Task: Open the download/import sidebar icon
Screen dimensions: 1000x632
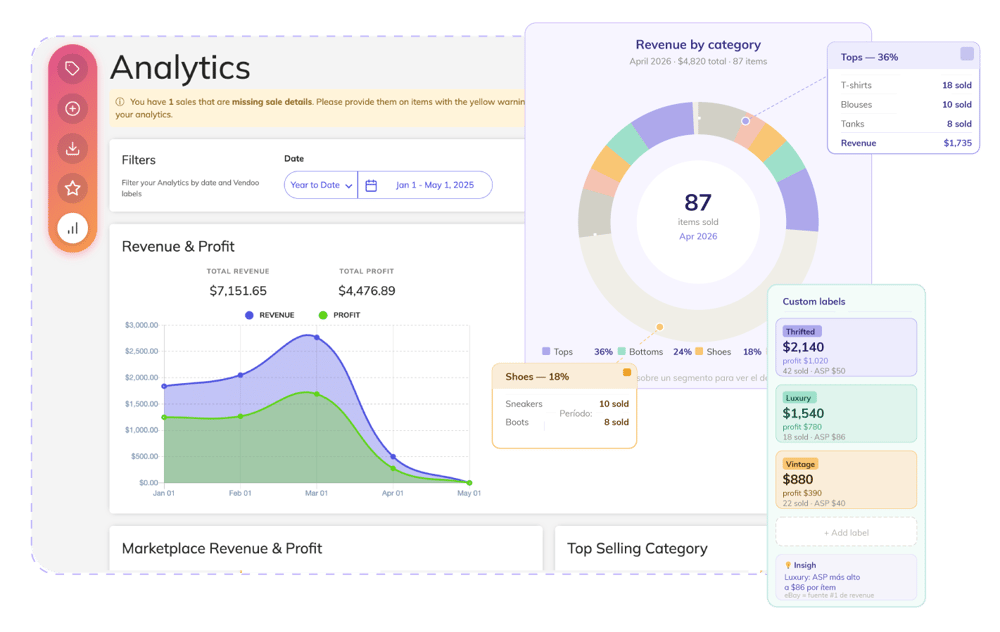Action: point(72,149)
